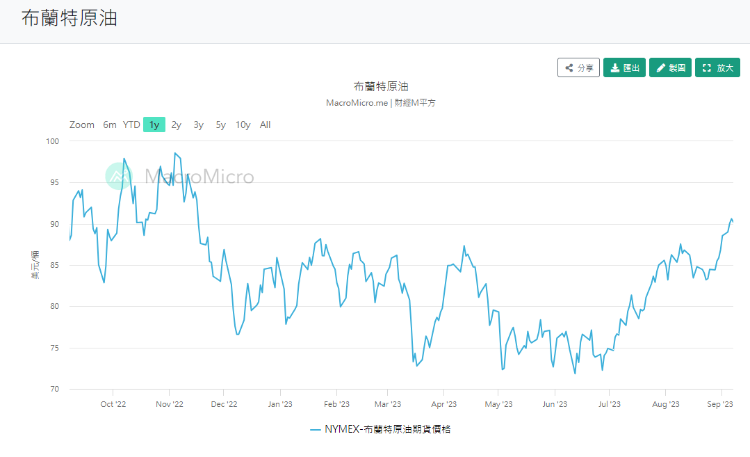Click the Sep '23 axis label

point(721,405)
